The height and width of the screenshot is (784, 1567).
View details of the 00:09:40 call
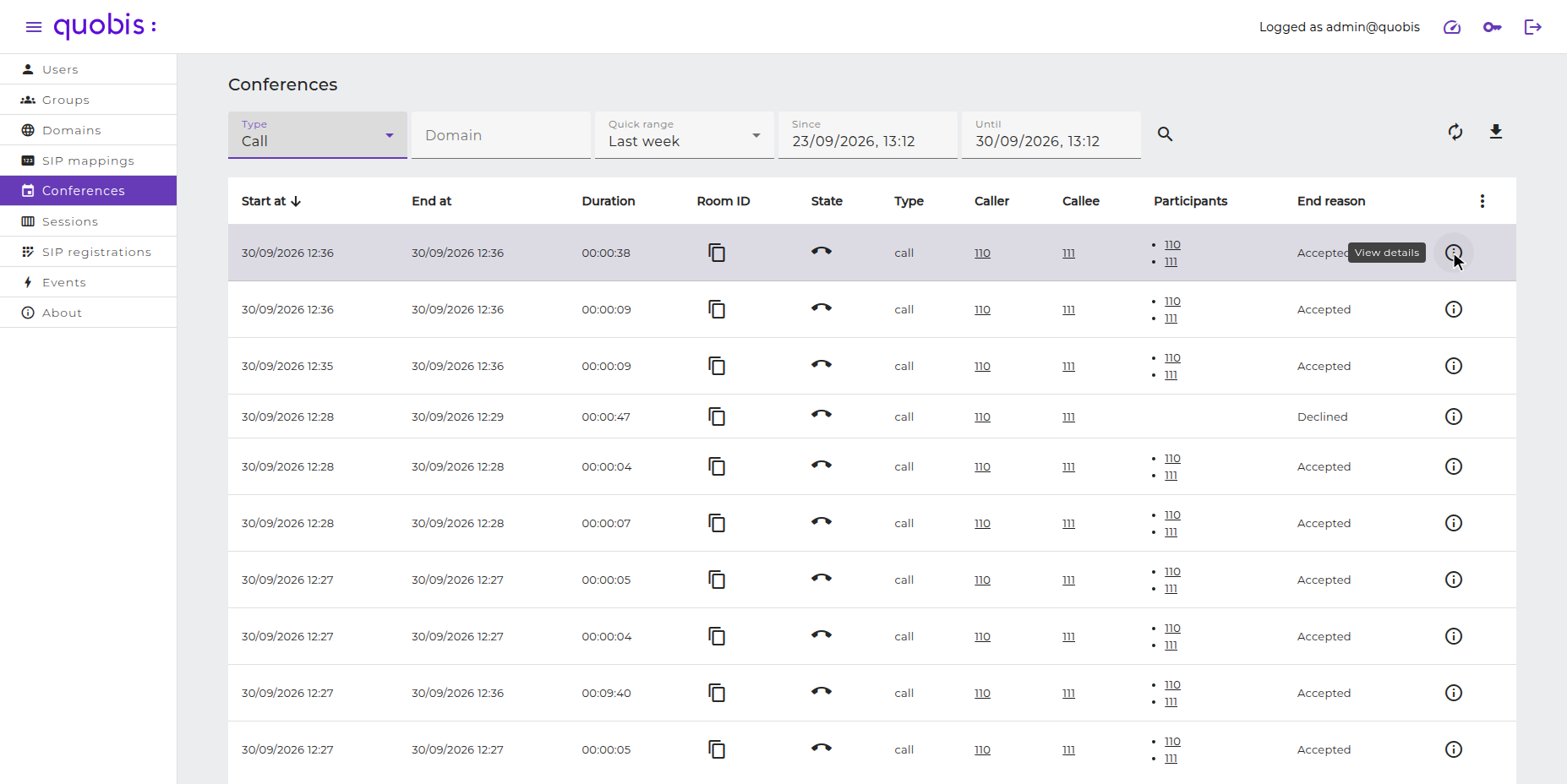click(1454, 693)
